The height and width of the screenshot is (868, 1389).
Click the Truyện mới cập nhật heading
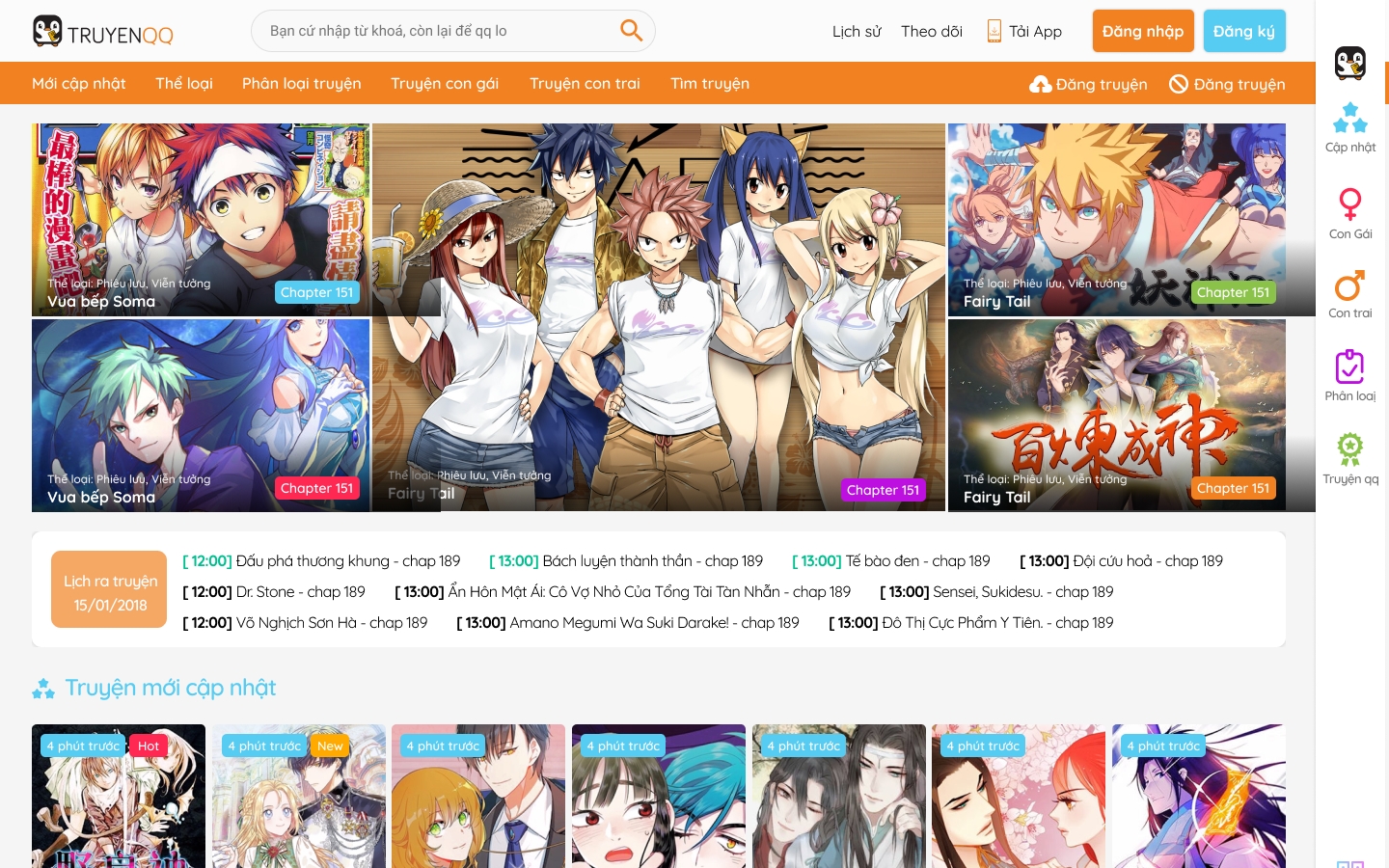pos(171,688)
